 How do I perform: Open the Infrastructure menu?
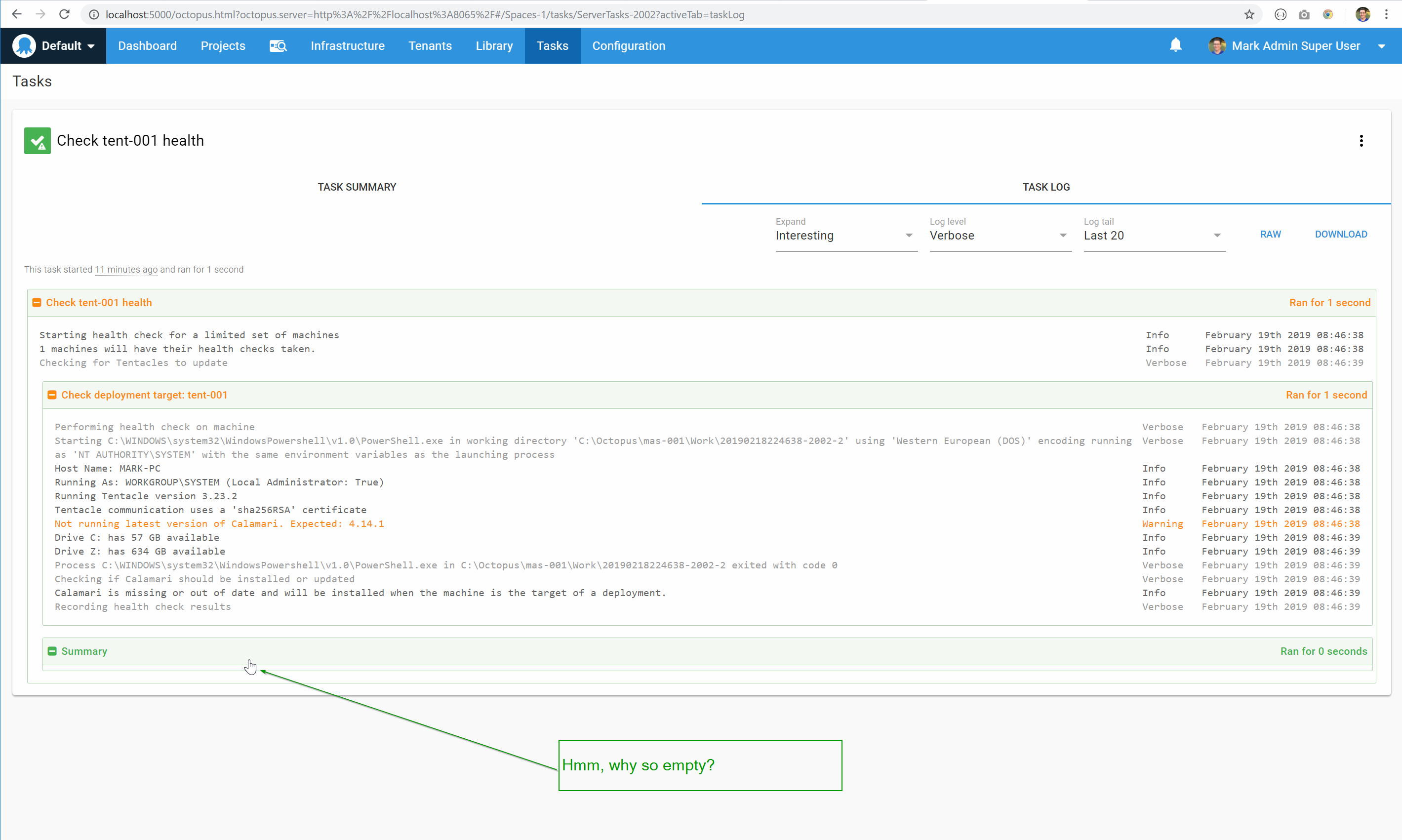pos(348,45)
